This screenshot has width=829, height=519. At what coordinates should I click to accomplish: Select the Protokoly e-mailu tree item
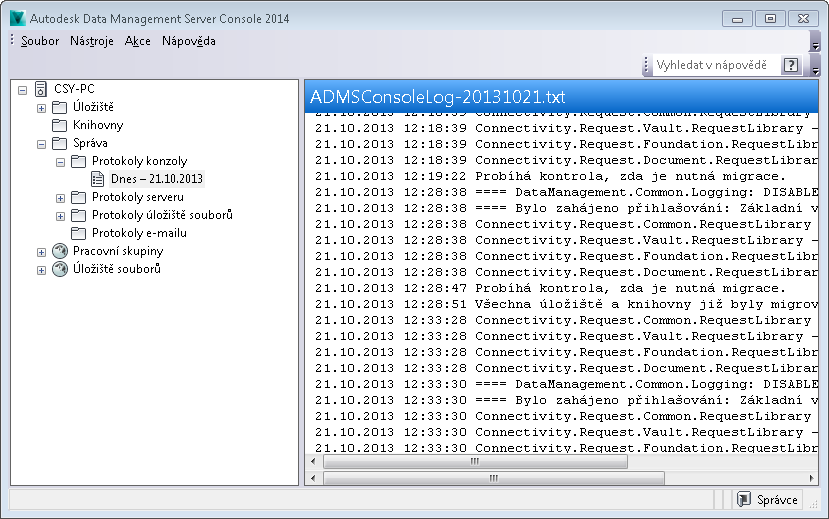point(139,233)
